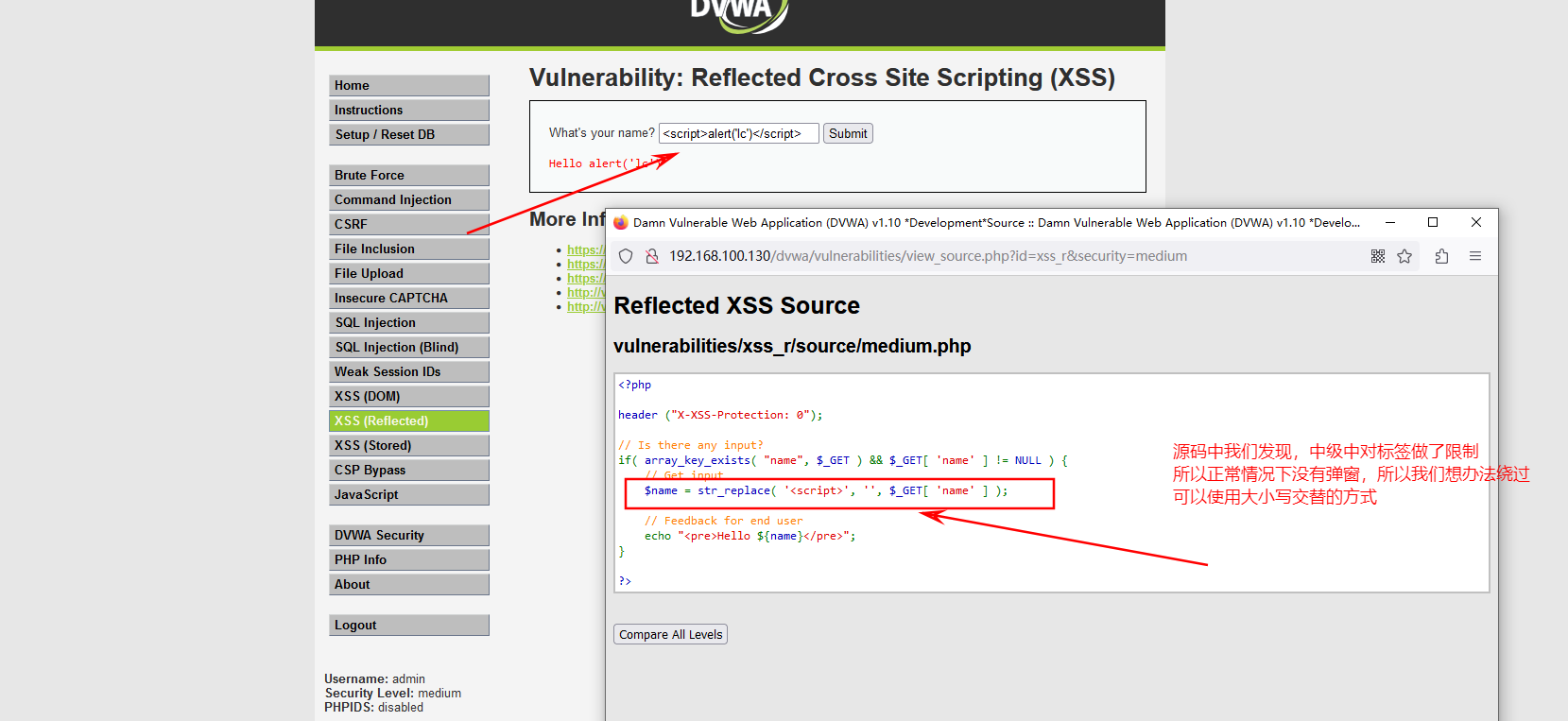Open the SQL Injection page

pyautogui.click(x=409, y=322)
